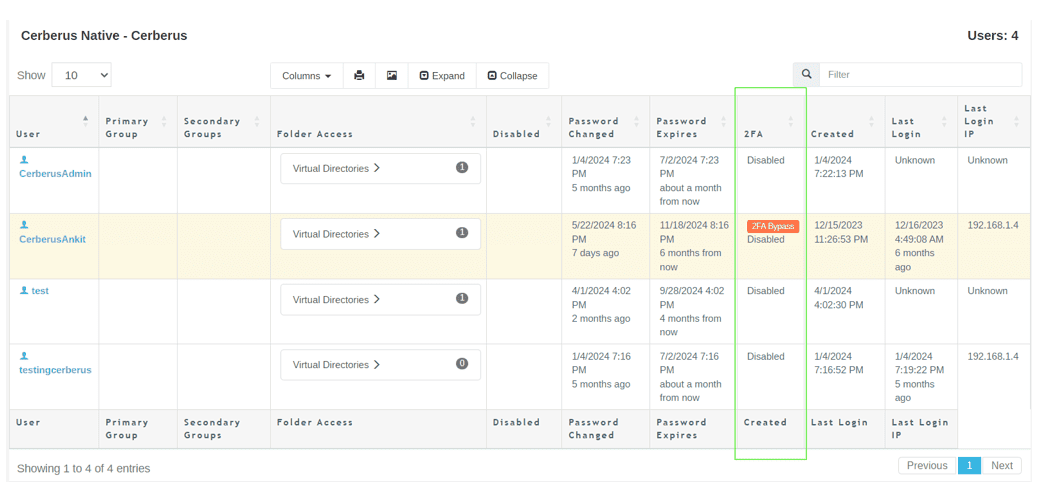The image size is (1037, 490).
Task: Click into the Filter search field
Action: 919,75
